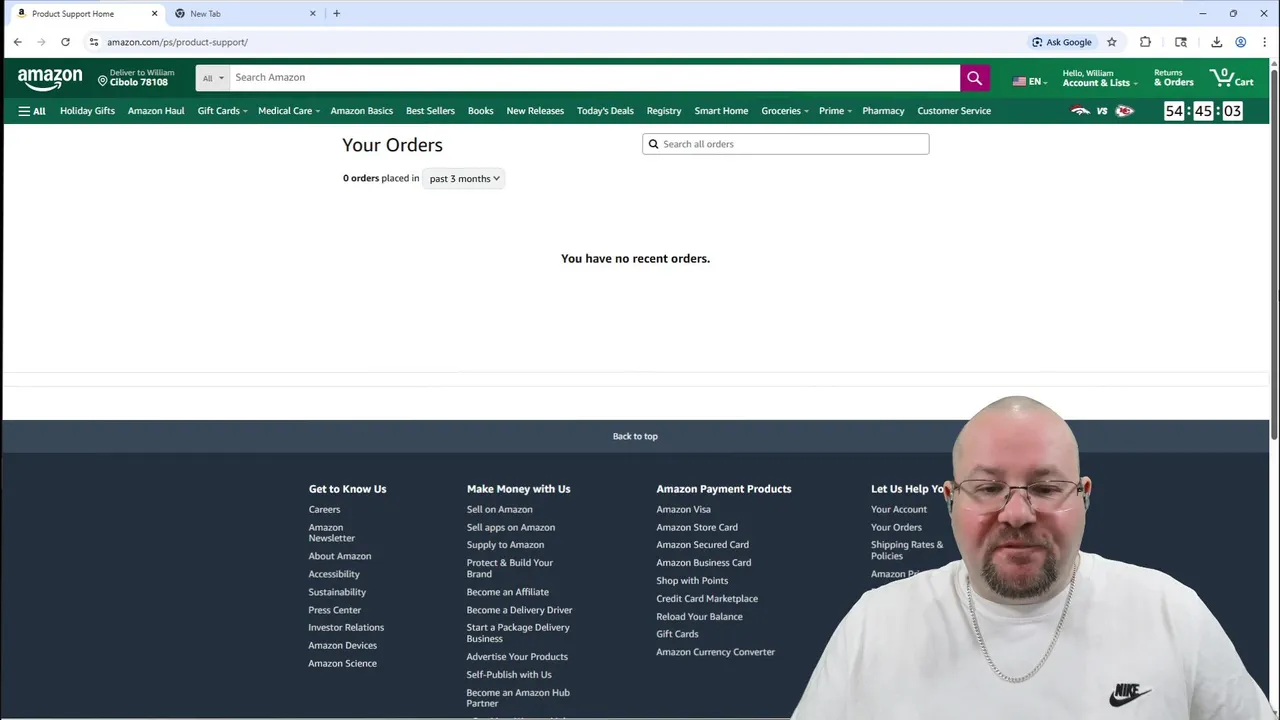Open Become an Affiliate link
Image resolution: width=1280 pixels, height=720 pixels.
coord(507,592)
